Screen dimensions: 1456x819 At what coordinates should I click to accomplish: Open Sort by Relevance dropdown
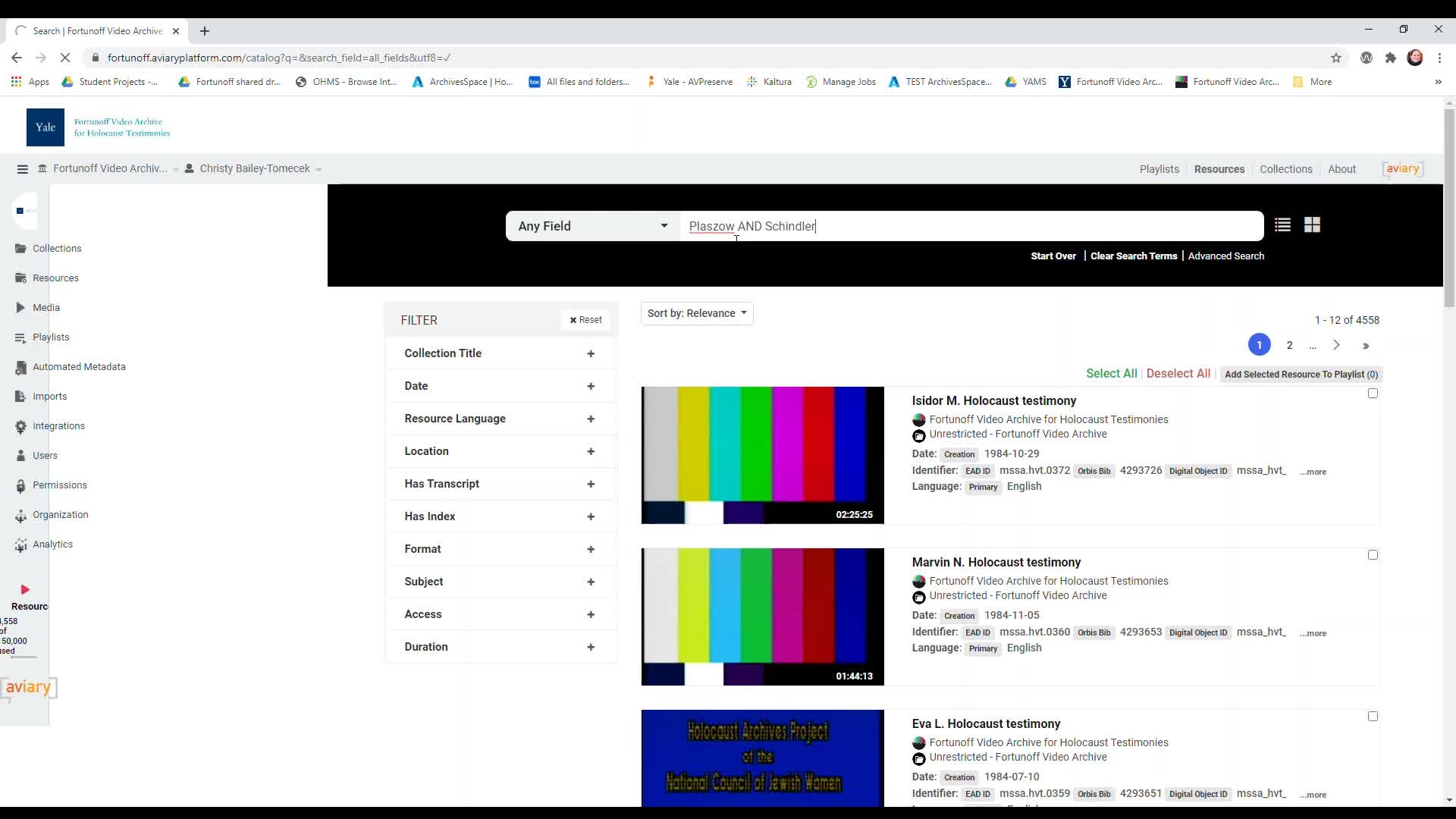pyautogui.click(x=697, y=313)
